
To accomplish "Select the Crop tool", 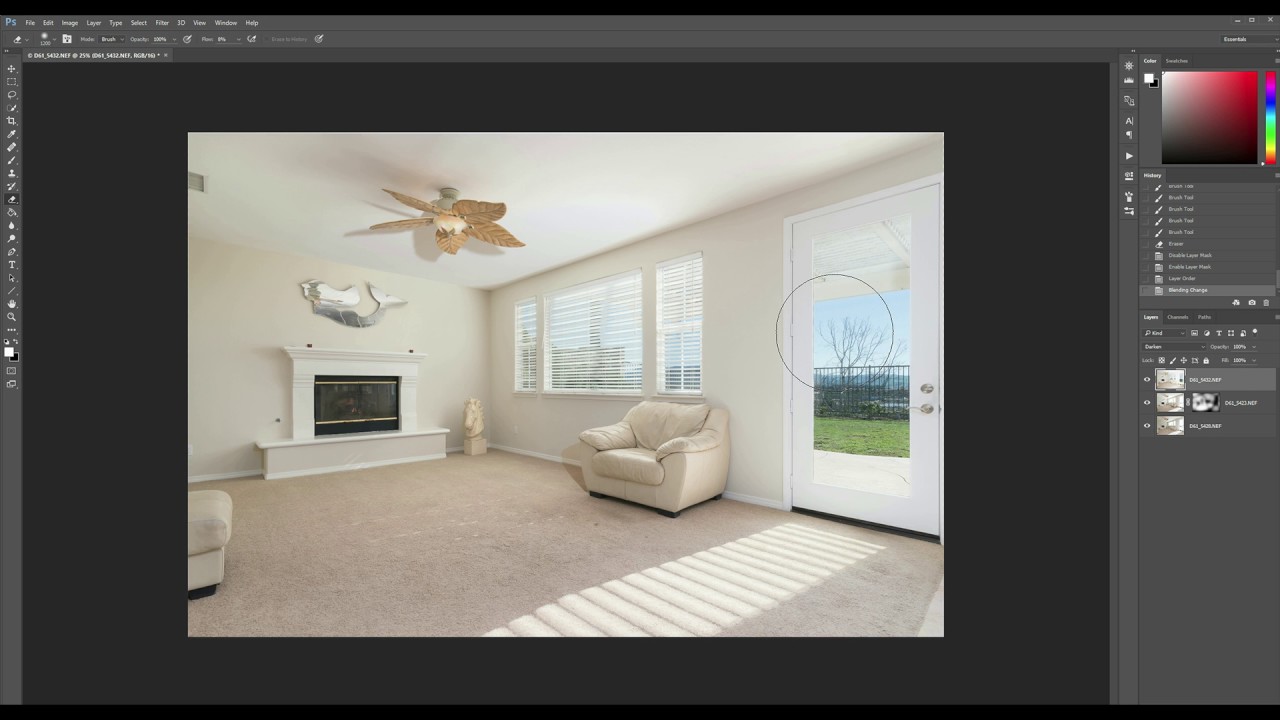I will click(11, 121).
